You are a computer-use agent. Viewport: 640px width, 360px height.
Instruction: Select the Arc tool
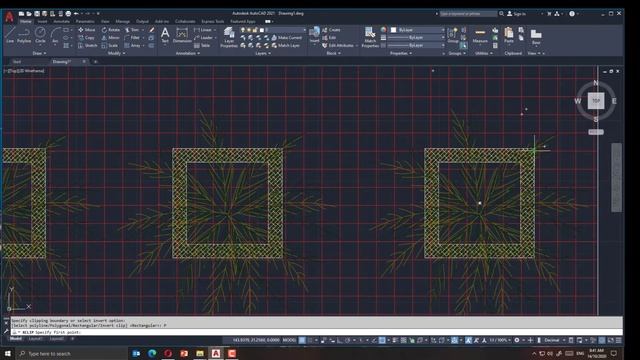pyautogui.click(x=55, y=35)
